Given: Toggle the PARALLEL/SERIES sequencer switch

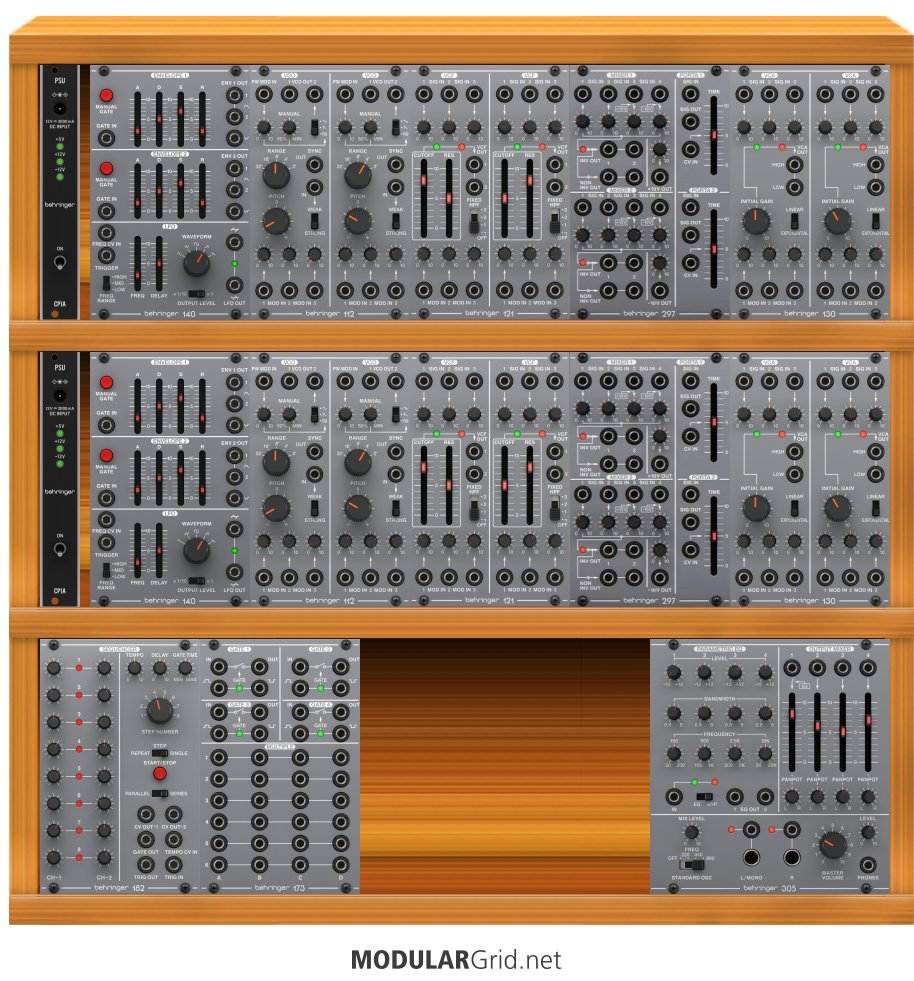Looking at the screenshot, I should pos(160,793).
